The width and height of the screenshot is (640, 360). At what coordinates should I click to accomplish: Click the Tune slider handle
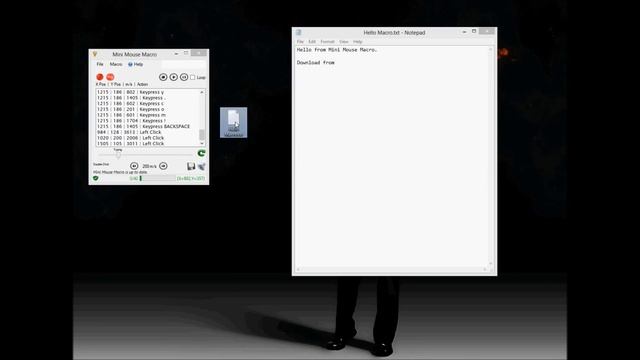(118, 155)
